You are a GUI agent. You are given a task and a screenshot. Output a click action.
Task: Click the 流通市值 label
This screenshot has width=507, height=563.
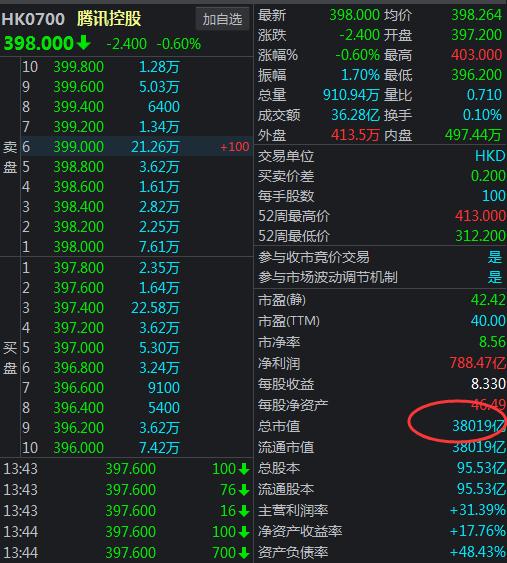tap(286, 447)
